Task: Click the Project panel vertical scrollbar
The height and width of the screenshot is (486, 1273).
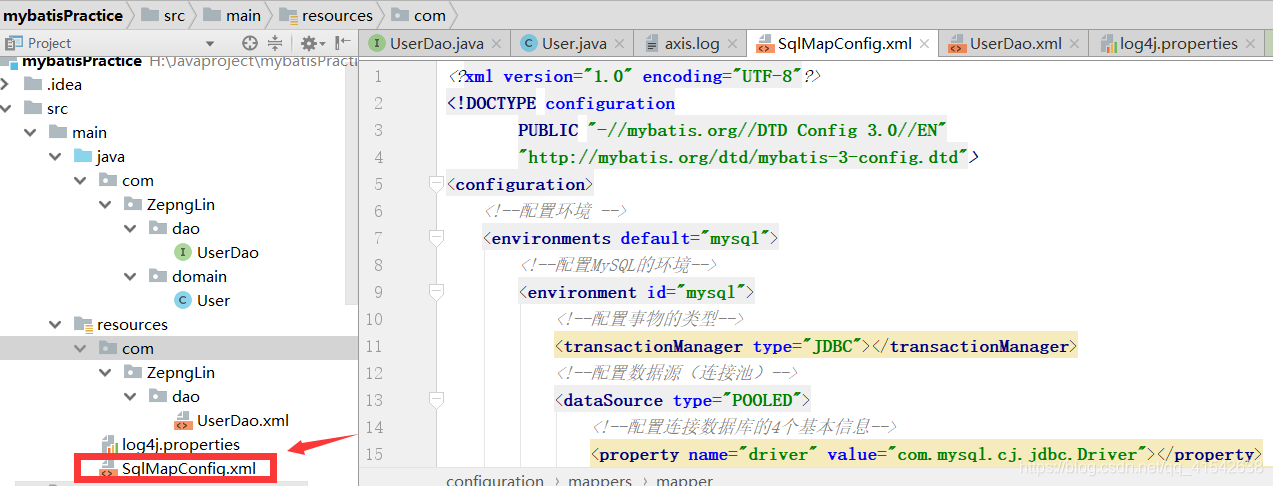Action: (x=351, y=180)
